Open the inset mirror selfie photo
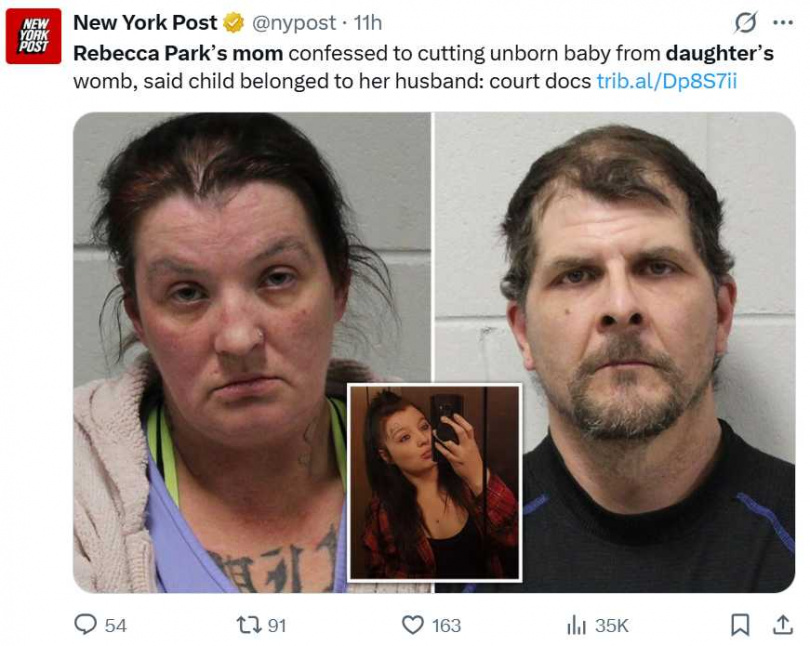This screenshot has height=646, width=810. pos(434,482)
